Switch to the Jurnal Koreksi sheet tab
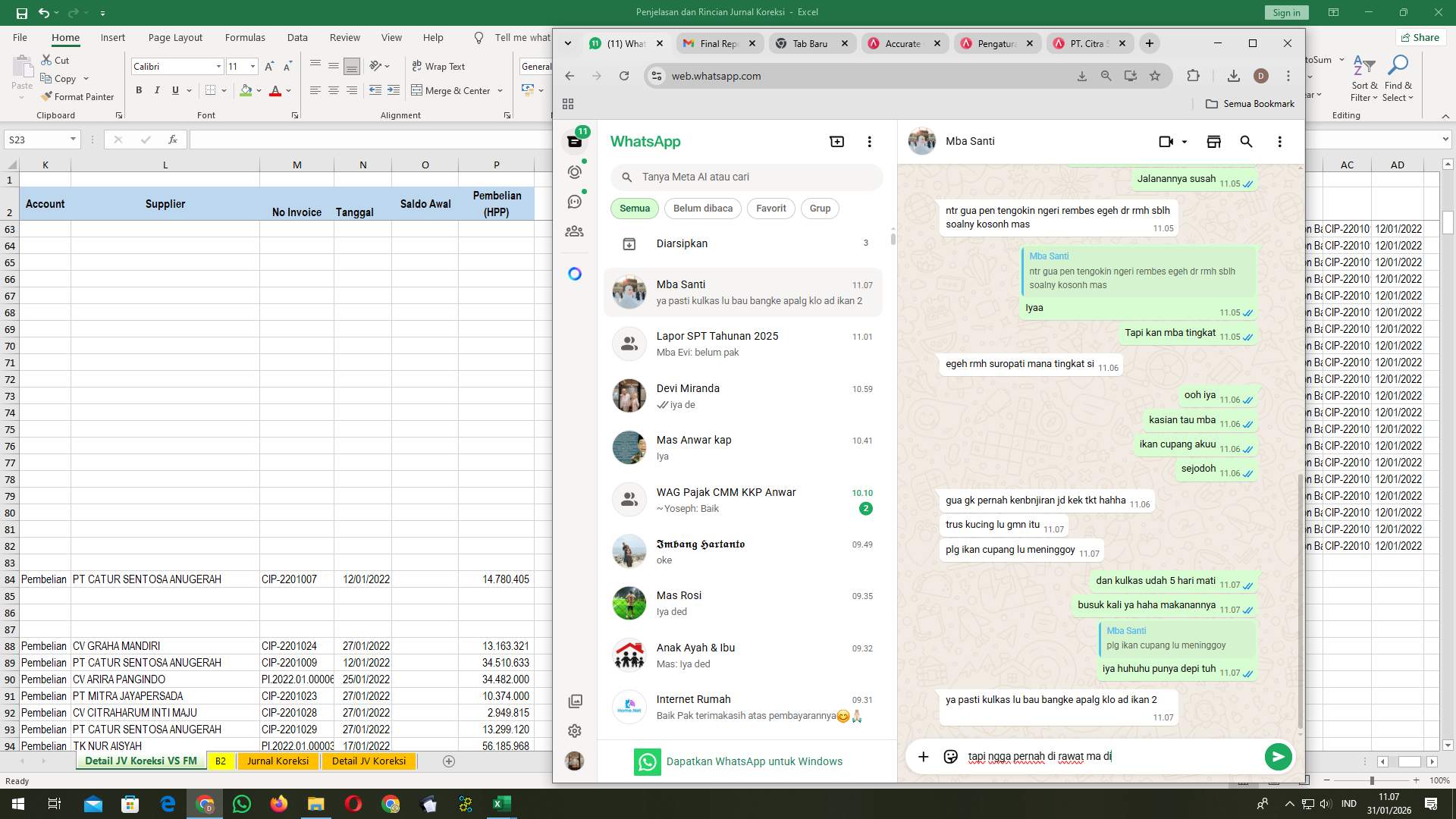Screen dimensions: 1456x819 [x=278, y=761]
